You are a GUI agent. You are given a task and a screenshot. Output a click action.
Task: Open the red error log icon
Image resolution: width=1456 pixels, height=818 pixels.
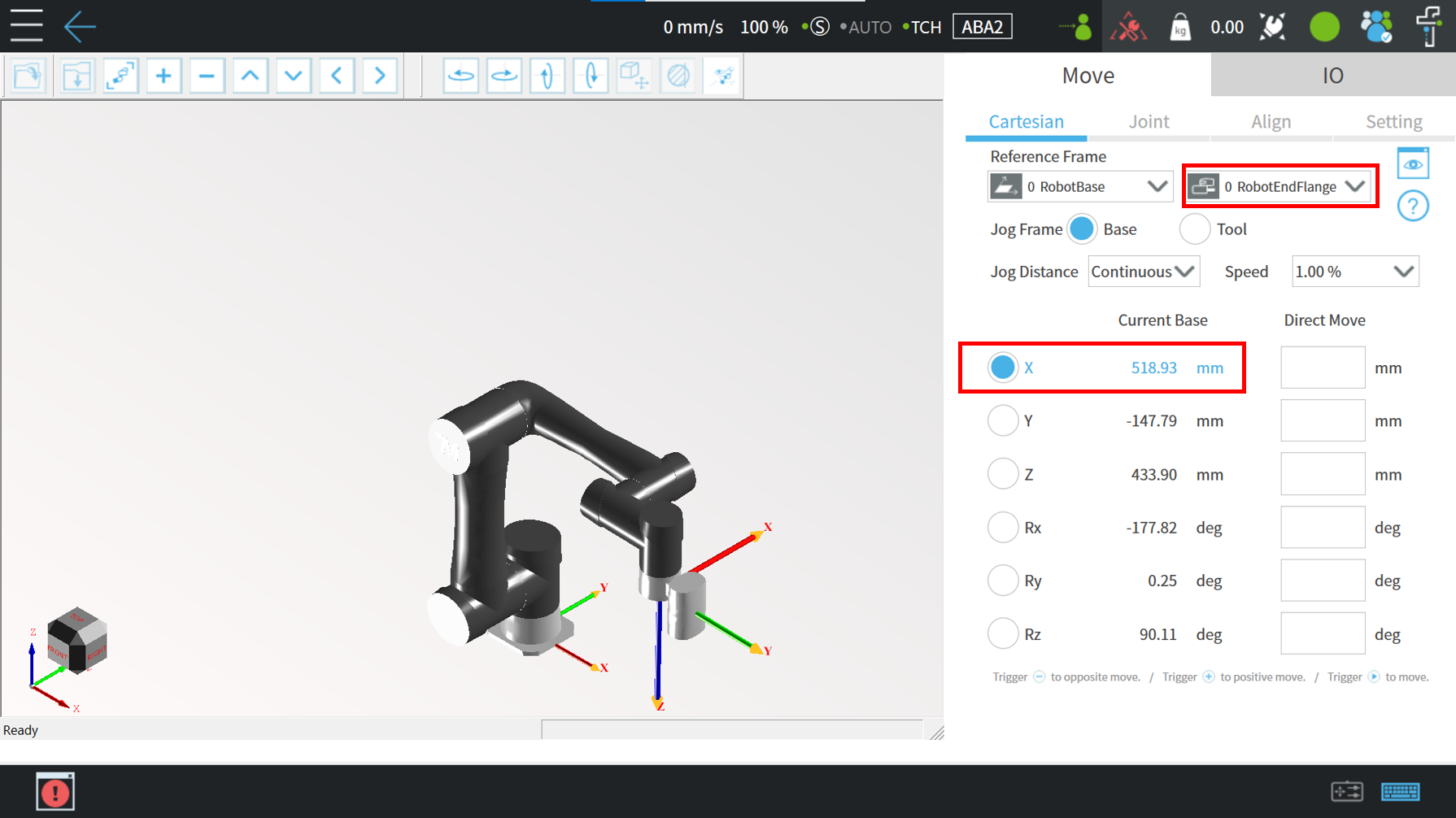pyautogui.click(x=55, y=791)
